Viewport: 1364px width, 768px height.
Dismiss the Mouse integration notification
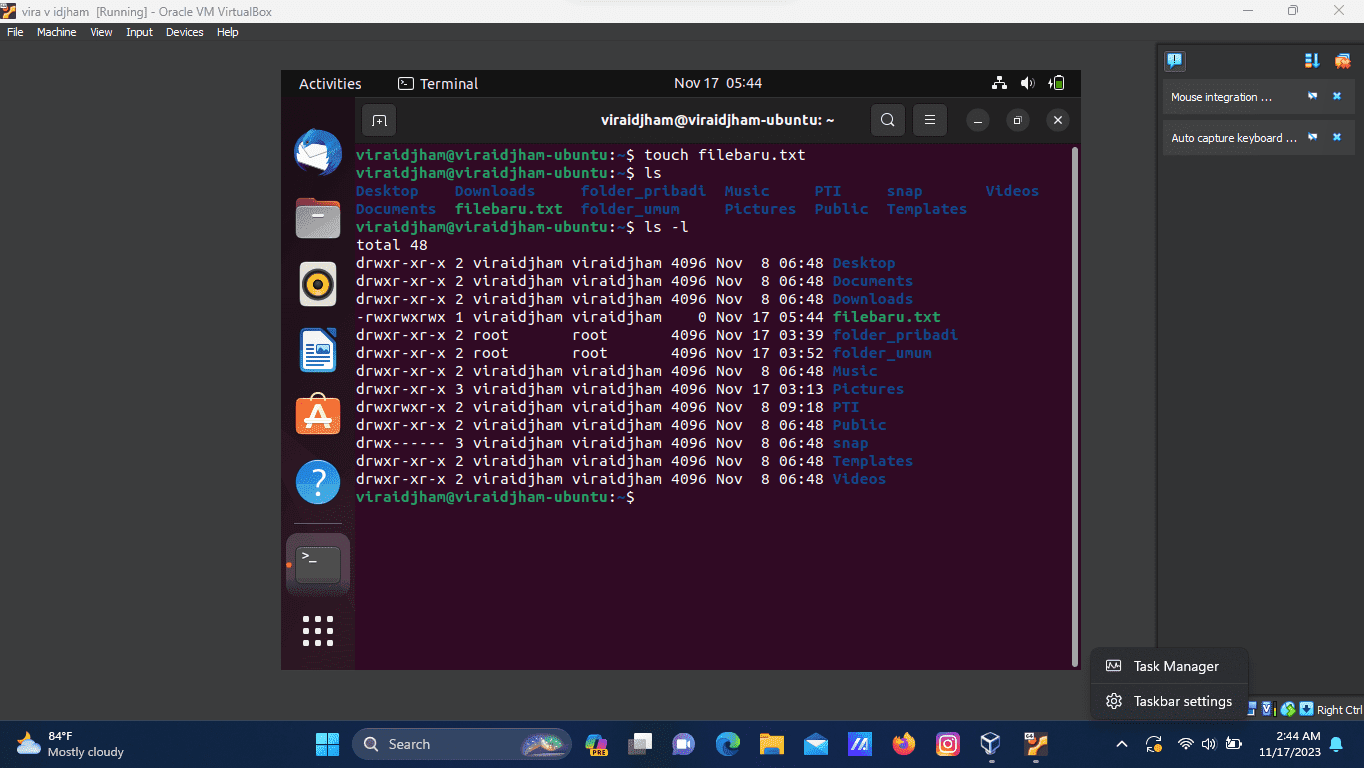[1337, 97]
